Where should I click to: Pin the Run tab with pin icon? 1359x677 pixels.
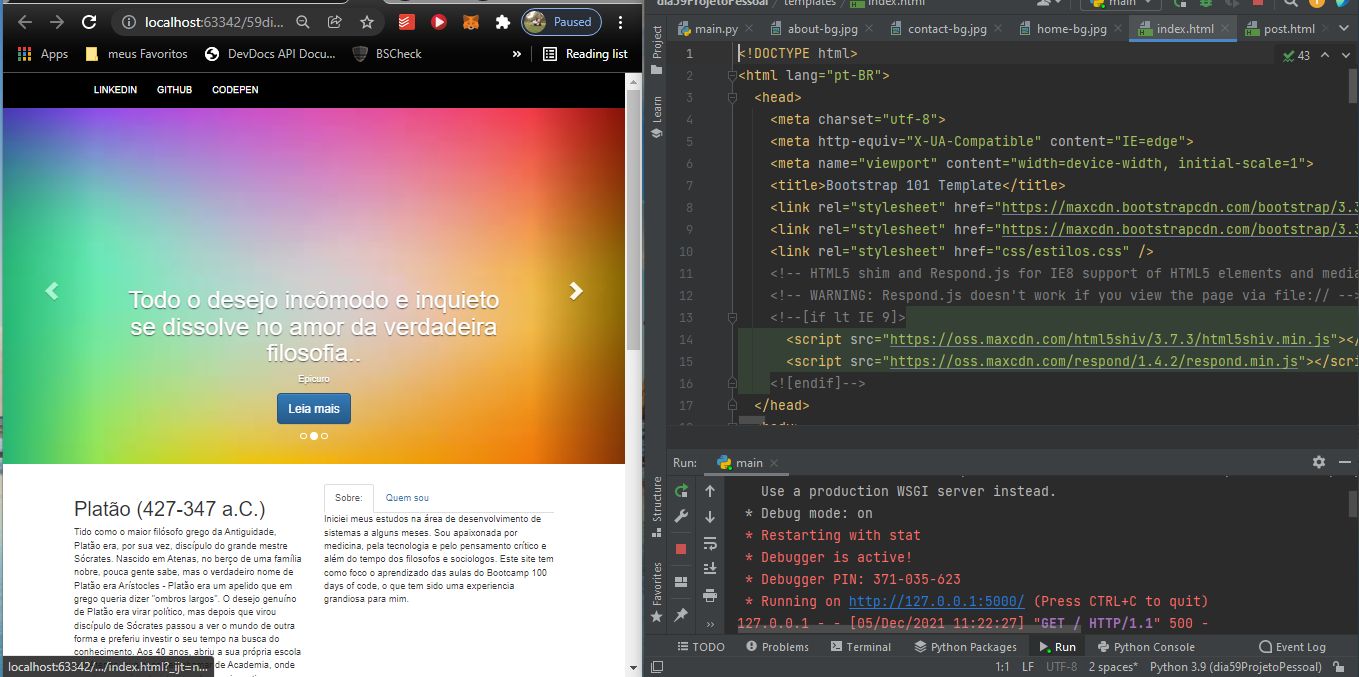point(681,614)
